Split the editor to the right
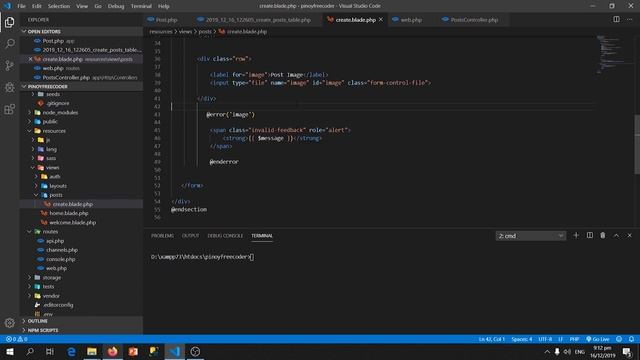Image resolution: width=640 pixels, height=360 pixels. (616, 19)
